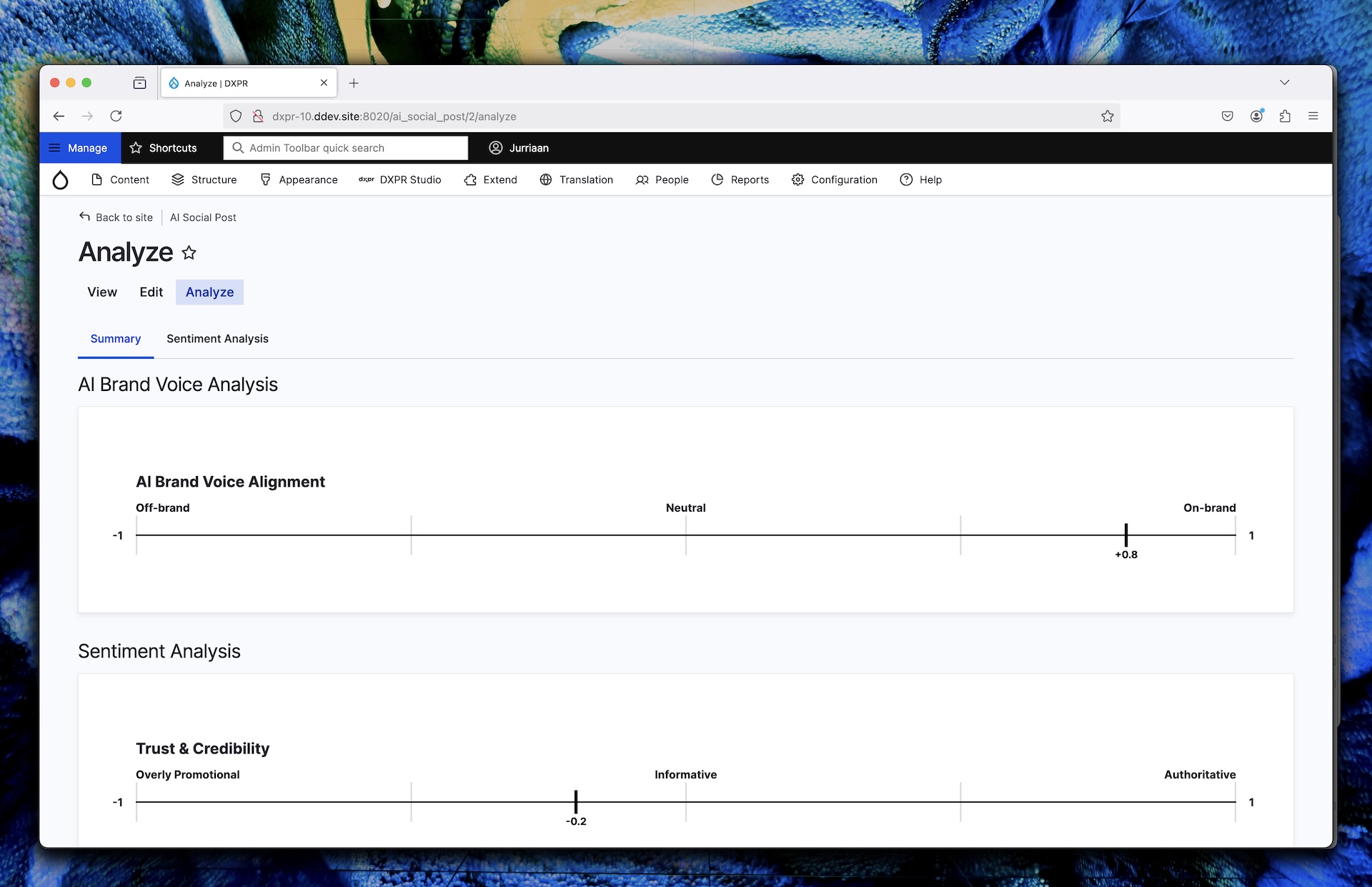Expand the Shortcuts toolbar tray
The image size is (1372, 887).
(163, 148)
